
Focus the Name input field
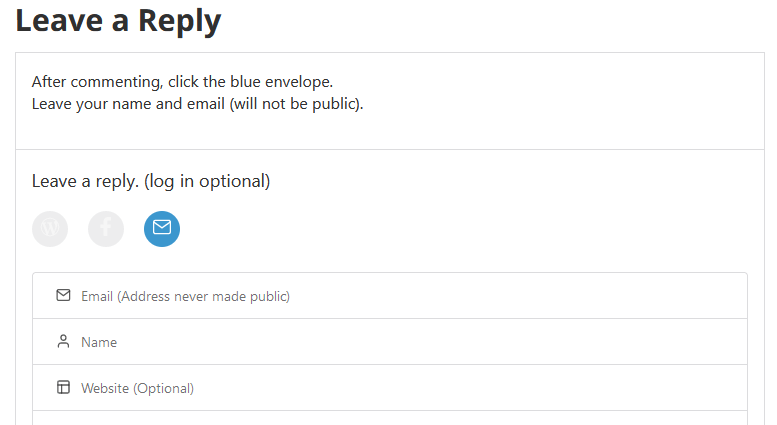coord(400,342)
